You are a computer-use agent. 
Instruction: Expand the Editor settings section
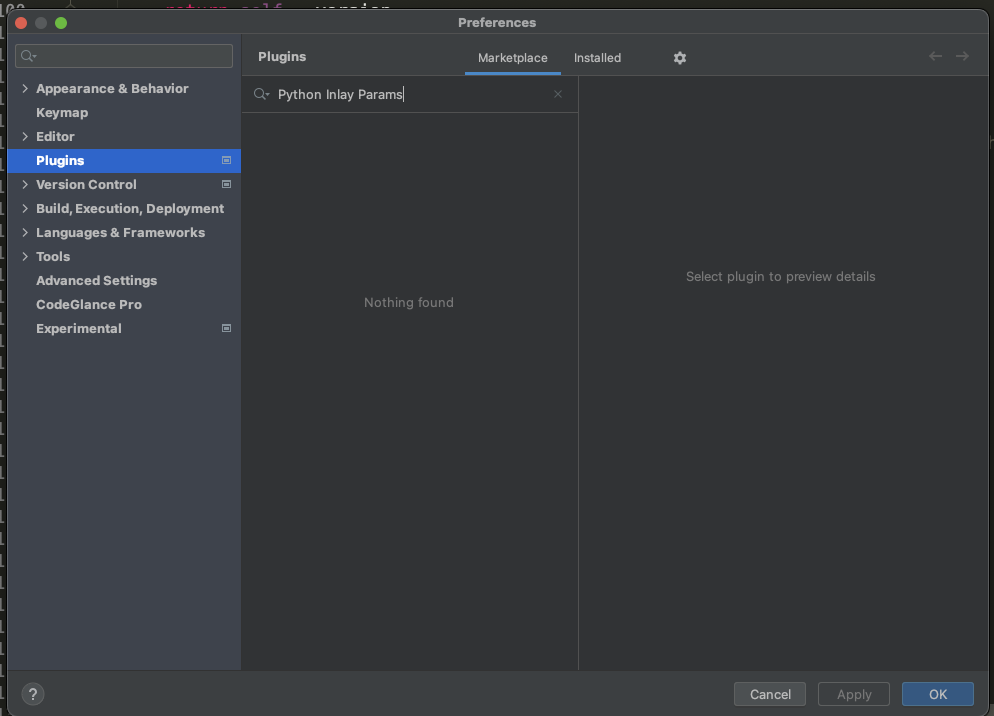[25, 136]
